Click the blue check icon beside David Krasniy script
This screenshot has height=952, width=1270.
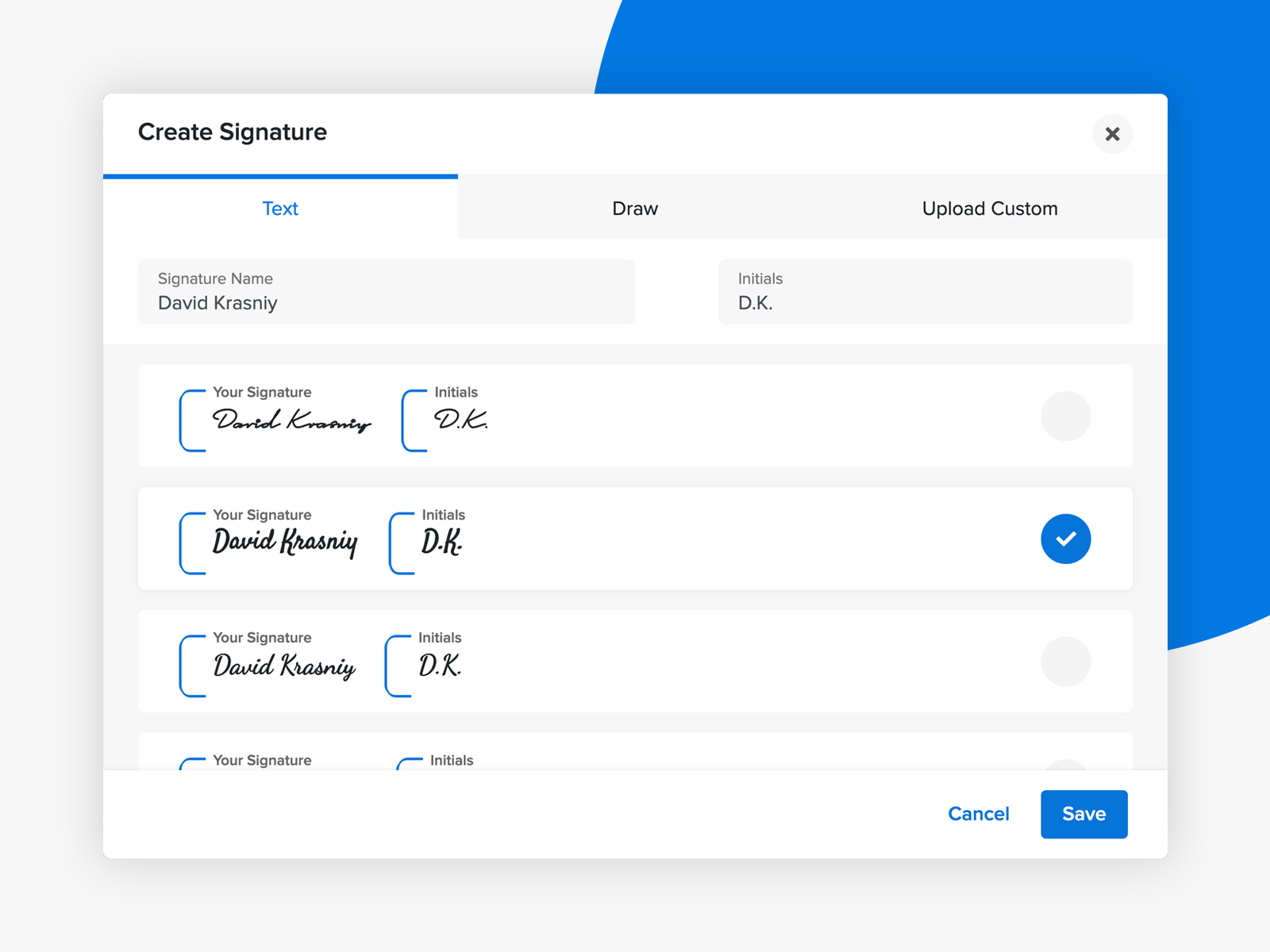tap(1066, 539)
